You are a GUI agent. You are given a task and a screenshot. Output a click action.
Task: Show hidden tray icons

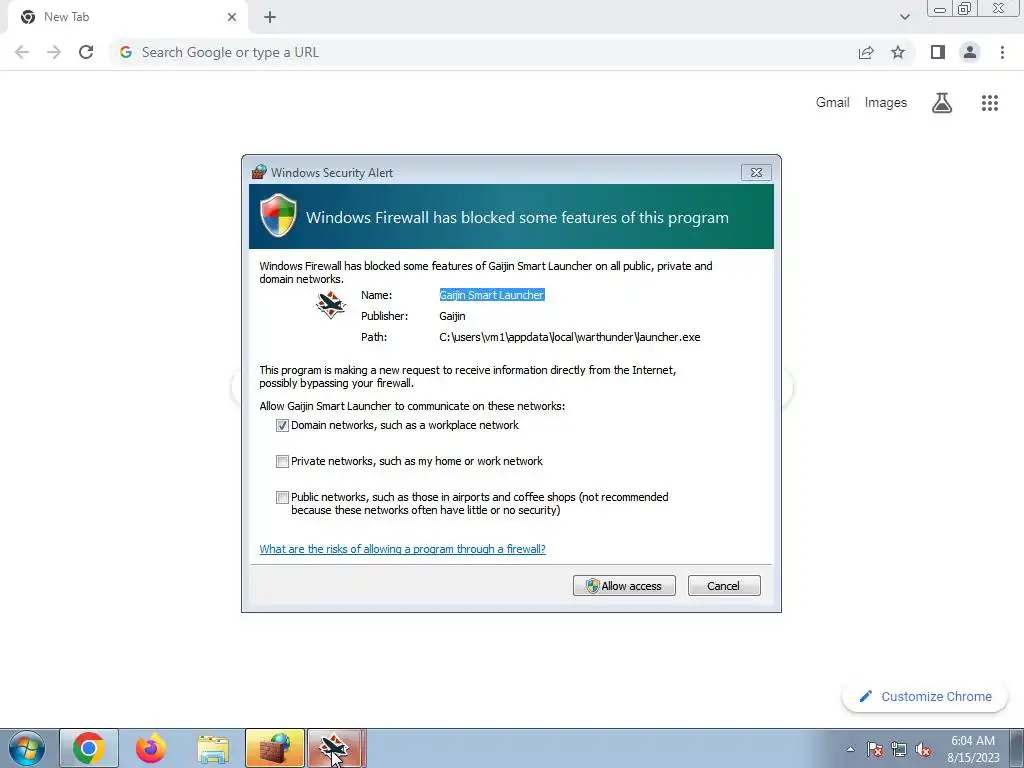(x=850, y=749)
